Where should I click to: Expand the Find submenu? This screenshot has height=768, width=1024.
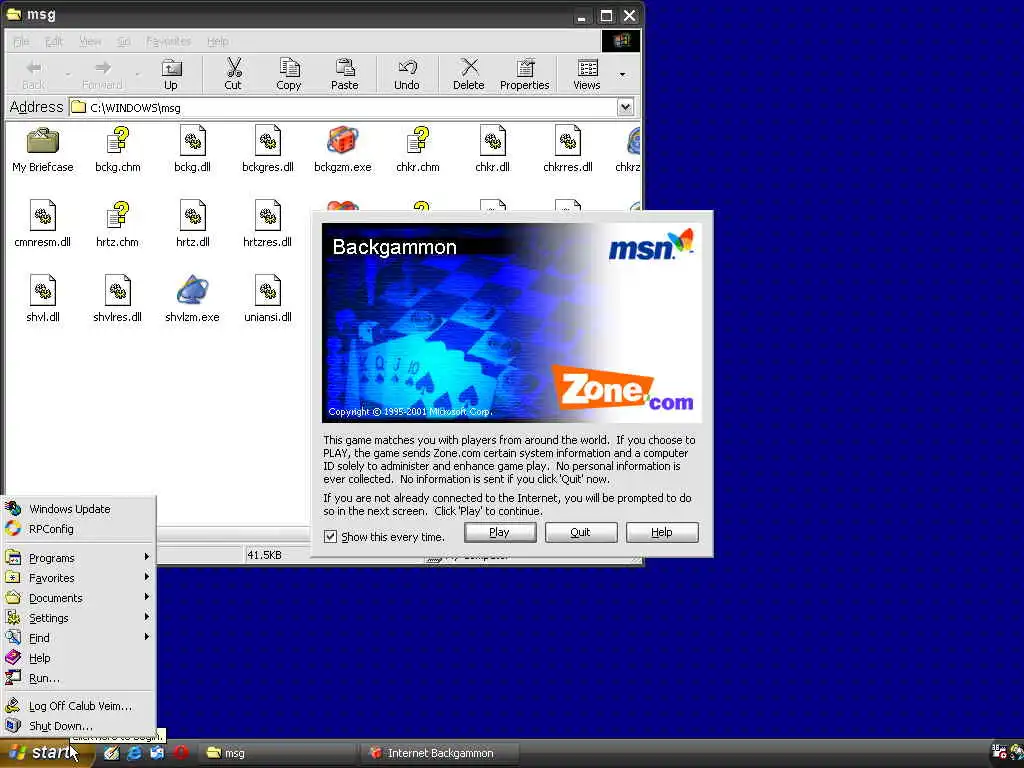point(78,638)
